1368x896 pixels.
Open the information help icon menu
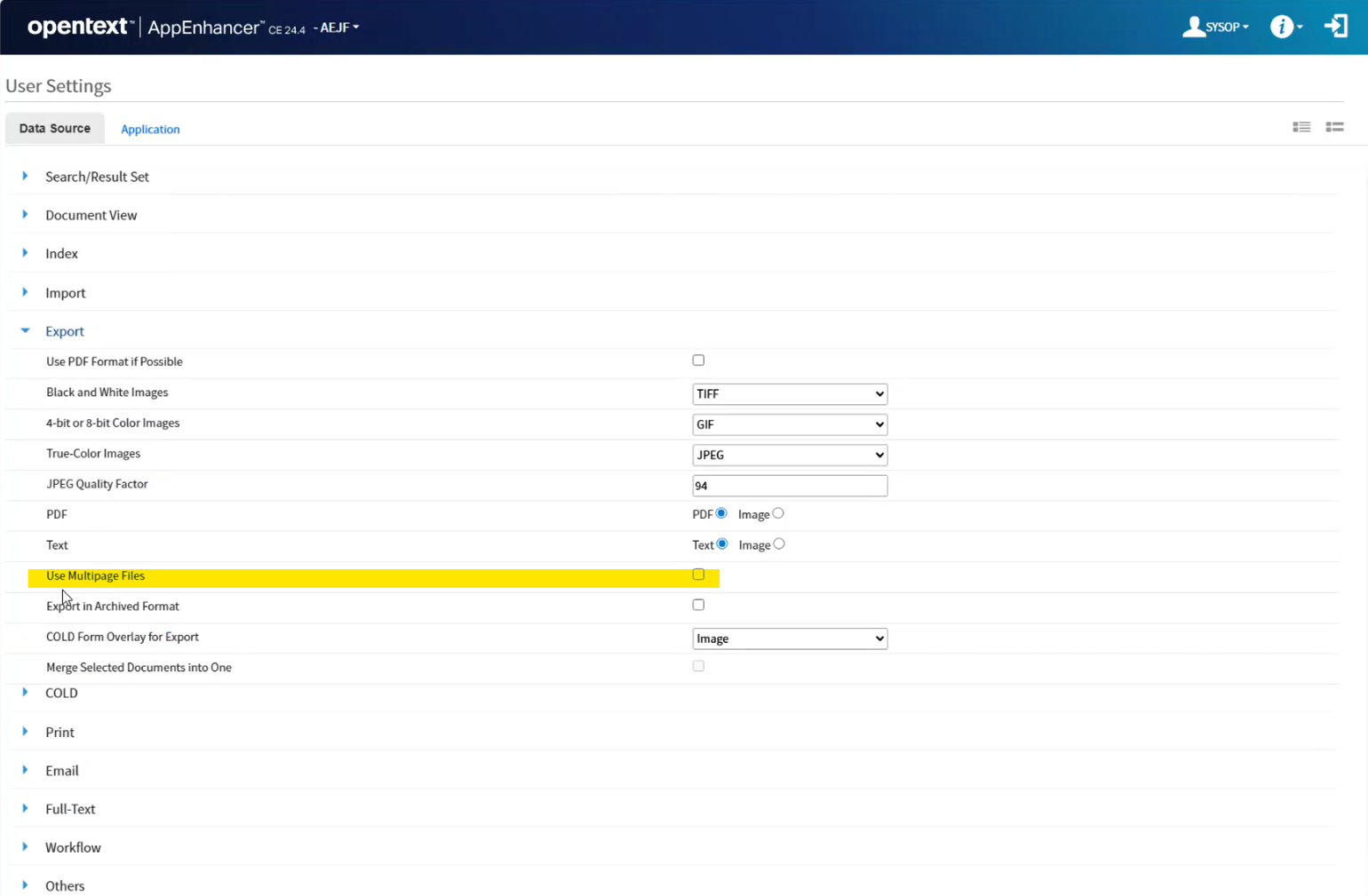1284,27
